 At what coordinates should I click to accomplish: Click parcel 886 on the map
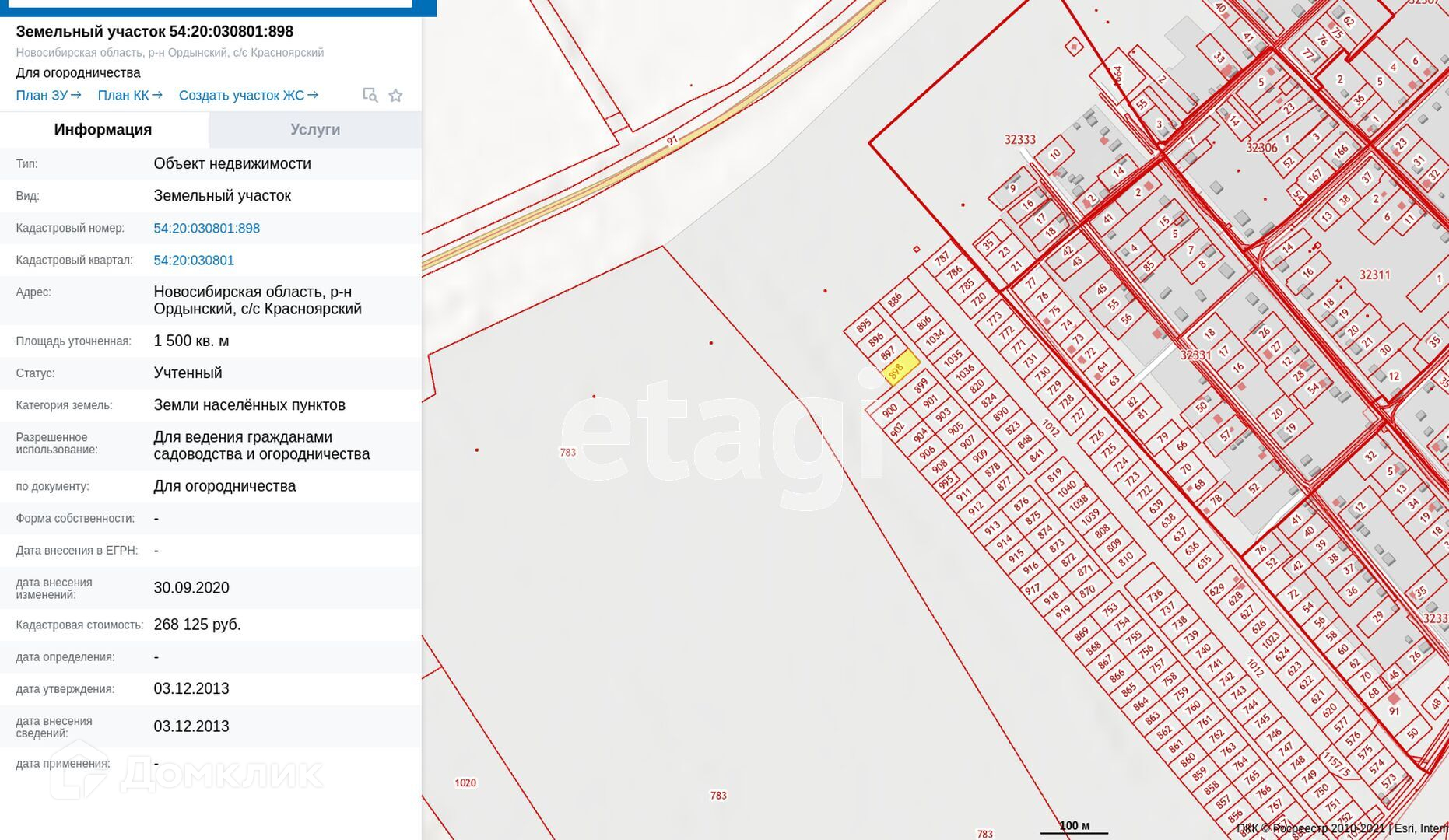(x=895, y=299)
